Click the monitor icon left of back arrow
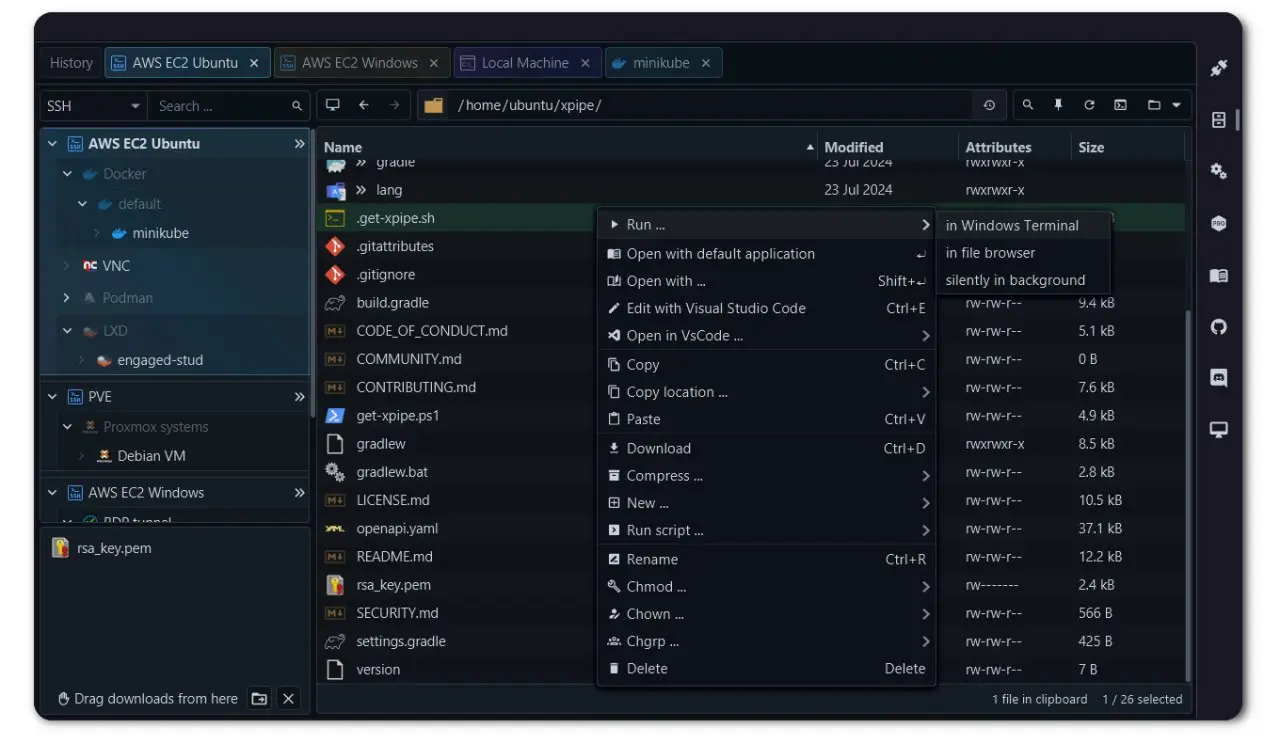This screenshot has height=743, width=1280. (333, 105)
